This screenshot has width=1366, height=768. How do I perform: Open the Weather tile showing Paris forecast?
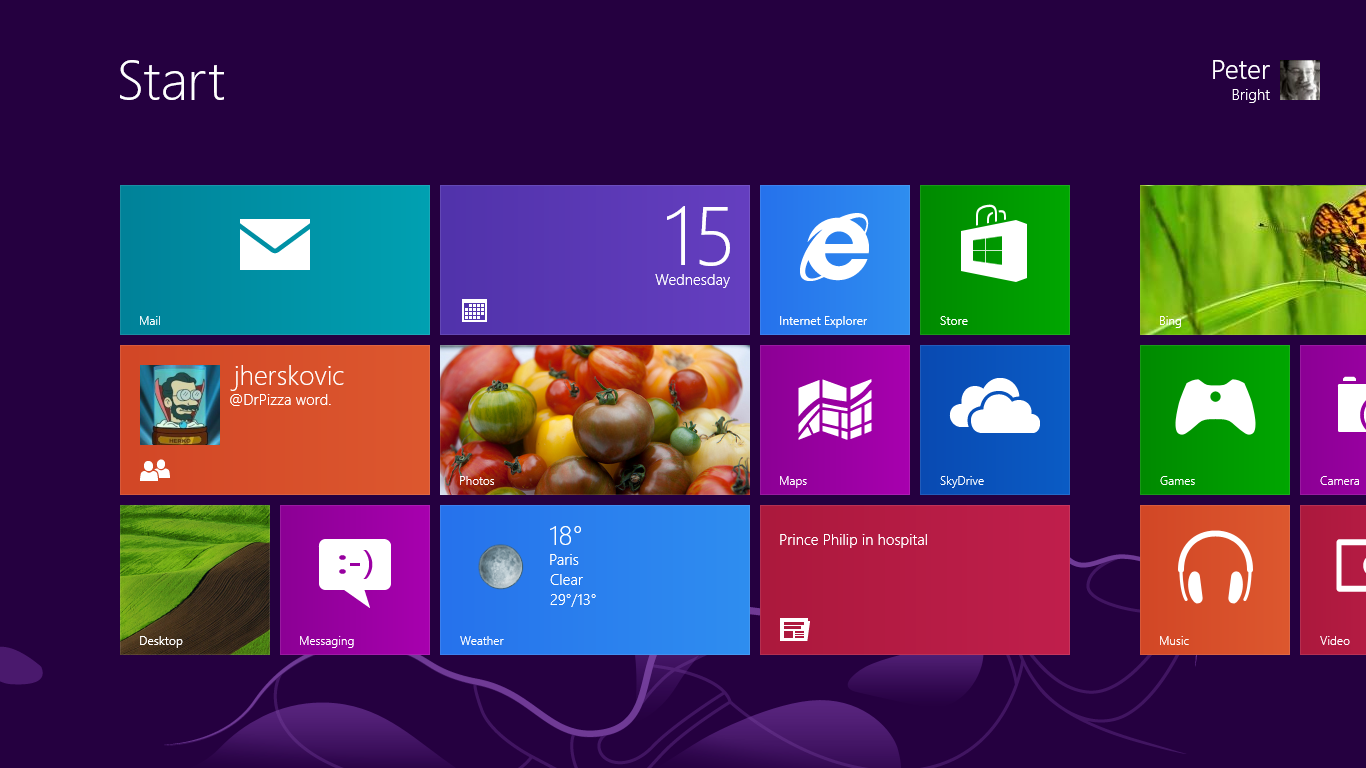(x=594, y=580)
